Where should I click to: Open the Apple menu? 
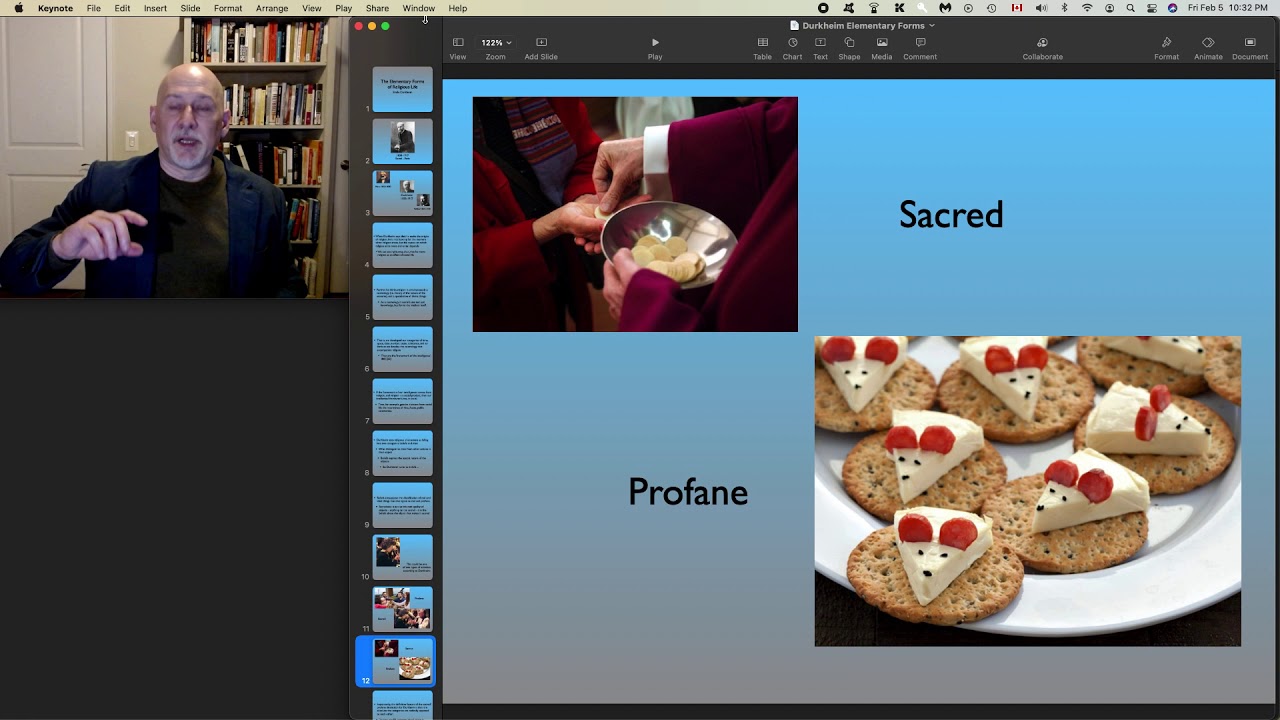click(x=18, y=8)
